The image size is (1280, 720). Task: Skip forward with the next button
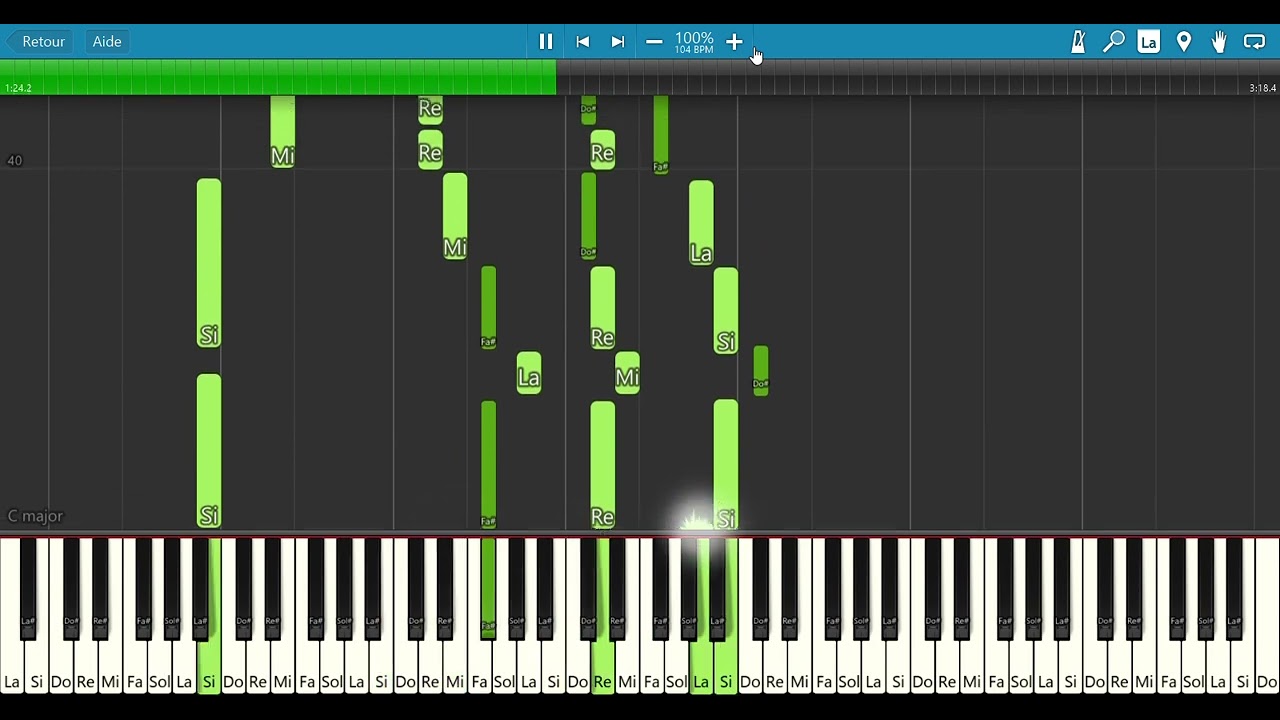tap(618, 42)
